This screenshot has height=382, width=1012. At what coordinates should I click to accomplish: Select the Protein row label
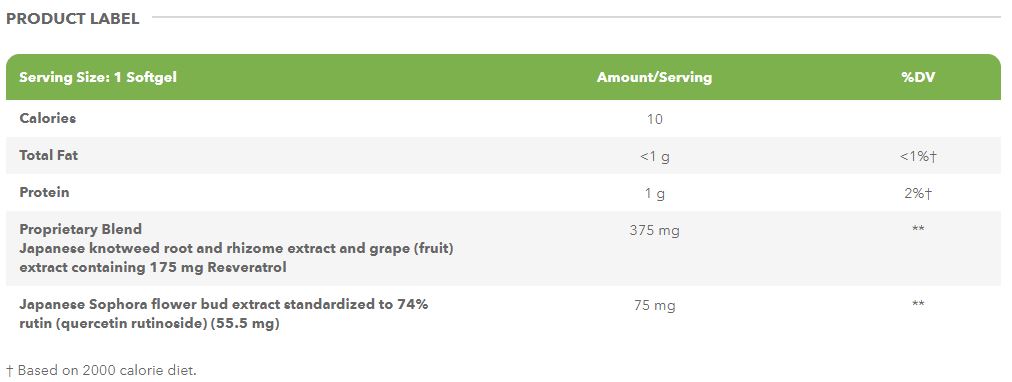tap(45, 192)
